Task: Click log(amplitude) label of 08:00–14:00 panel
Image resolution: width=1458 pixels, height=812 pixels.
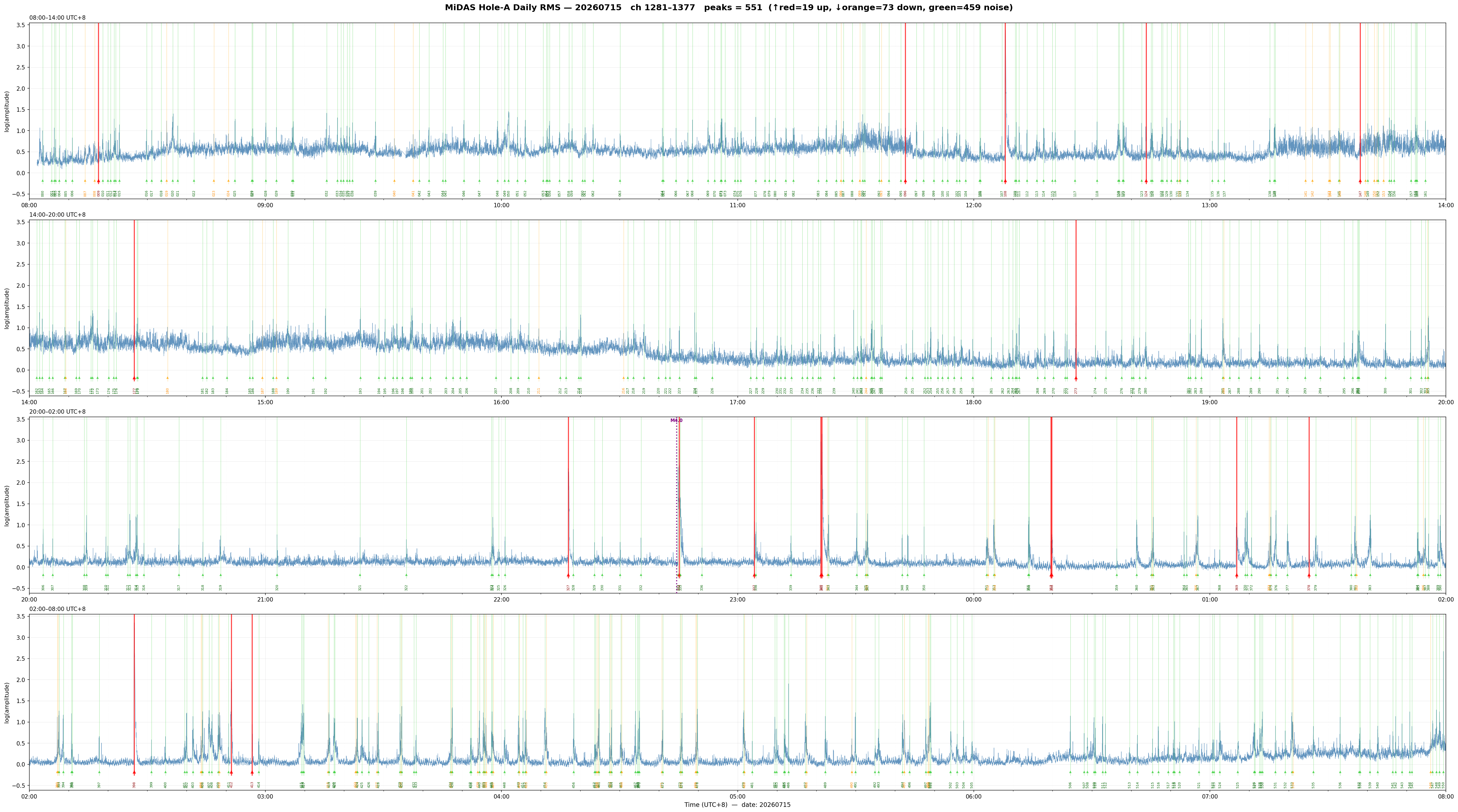Action: coord(7,111)
